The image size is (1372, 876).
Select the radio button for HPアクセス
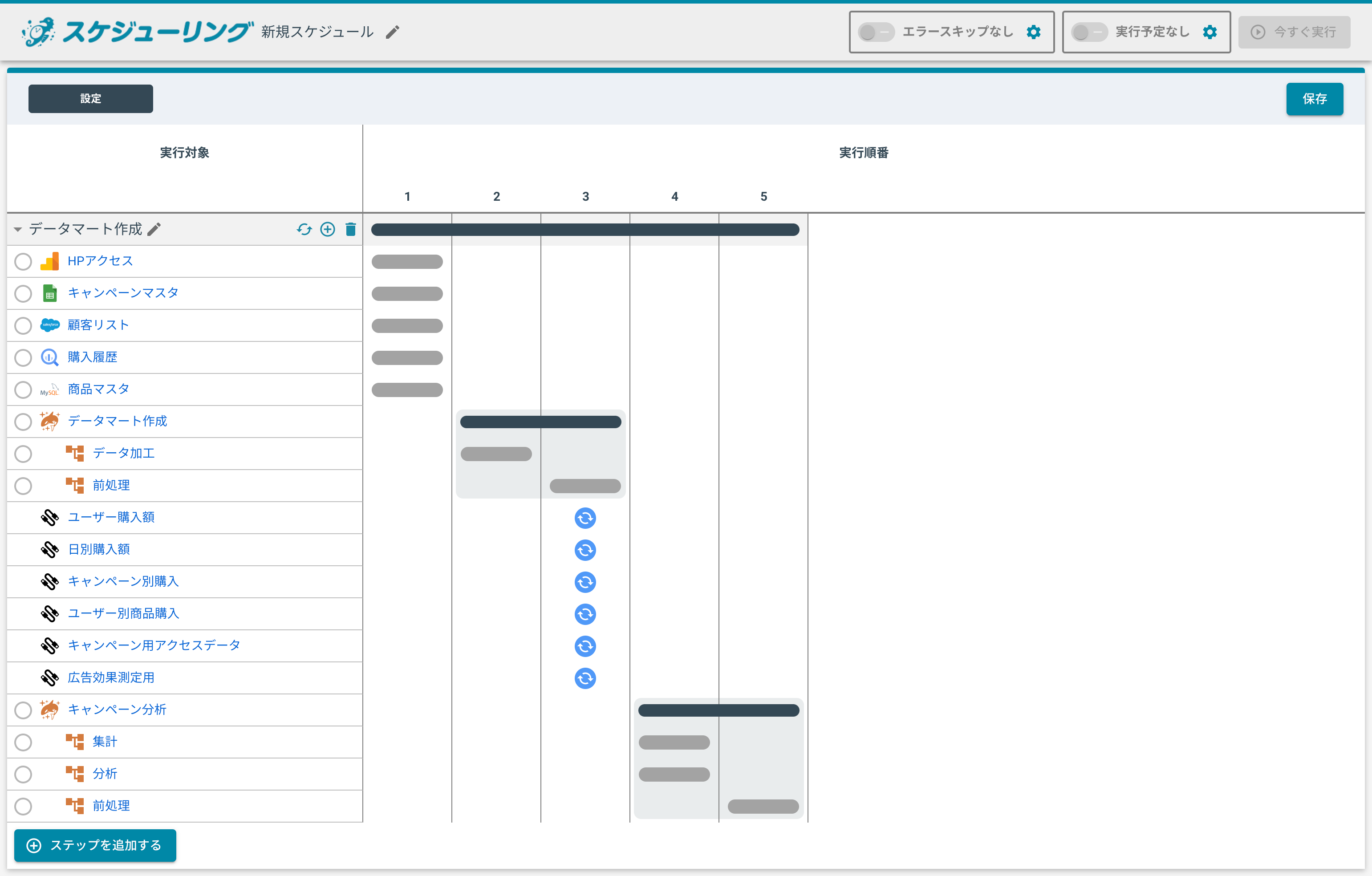click(23, 261)
